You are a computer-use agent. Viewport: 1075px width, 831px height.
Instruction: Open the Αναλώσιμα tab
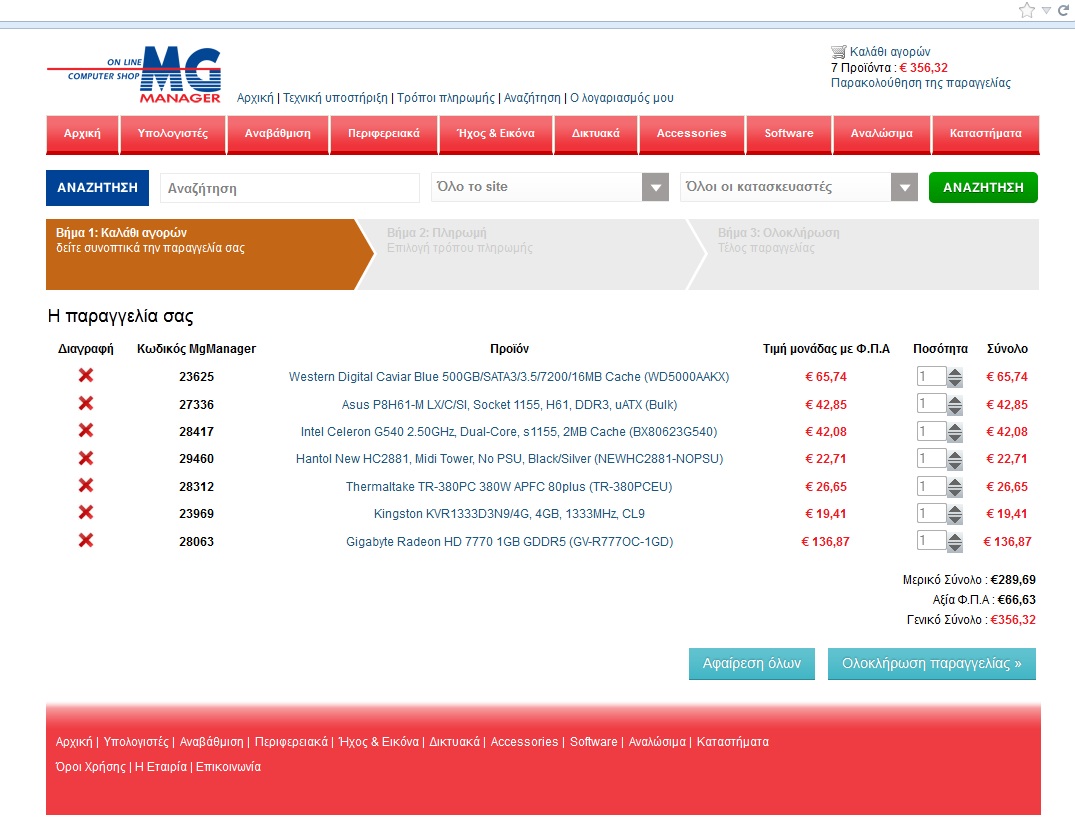tap(882, 134)
